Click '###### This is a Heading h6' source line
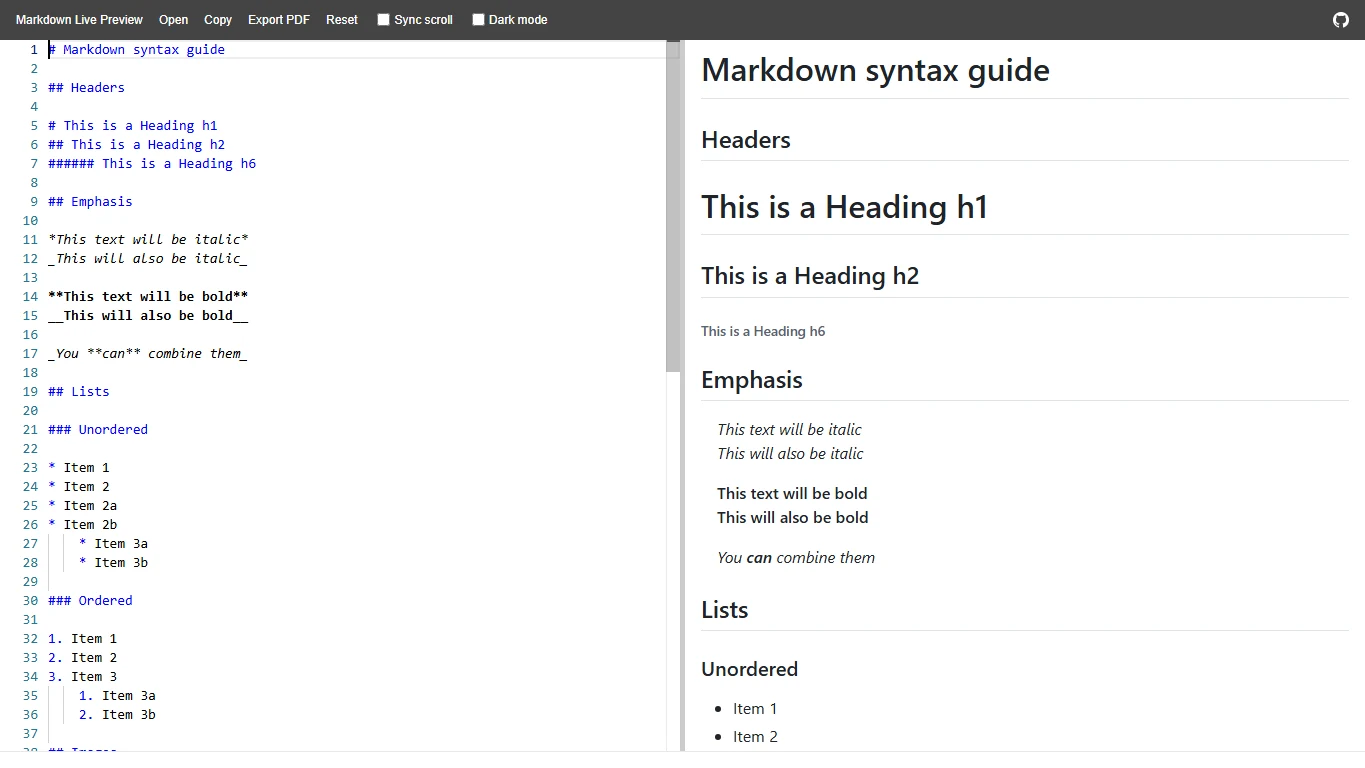1365x768 pixels. click(152, 163)
